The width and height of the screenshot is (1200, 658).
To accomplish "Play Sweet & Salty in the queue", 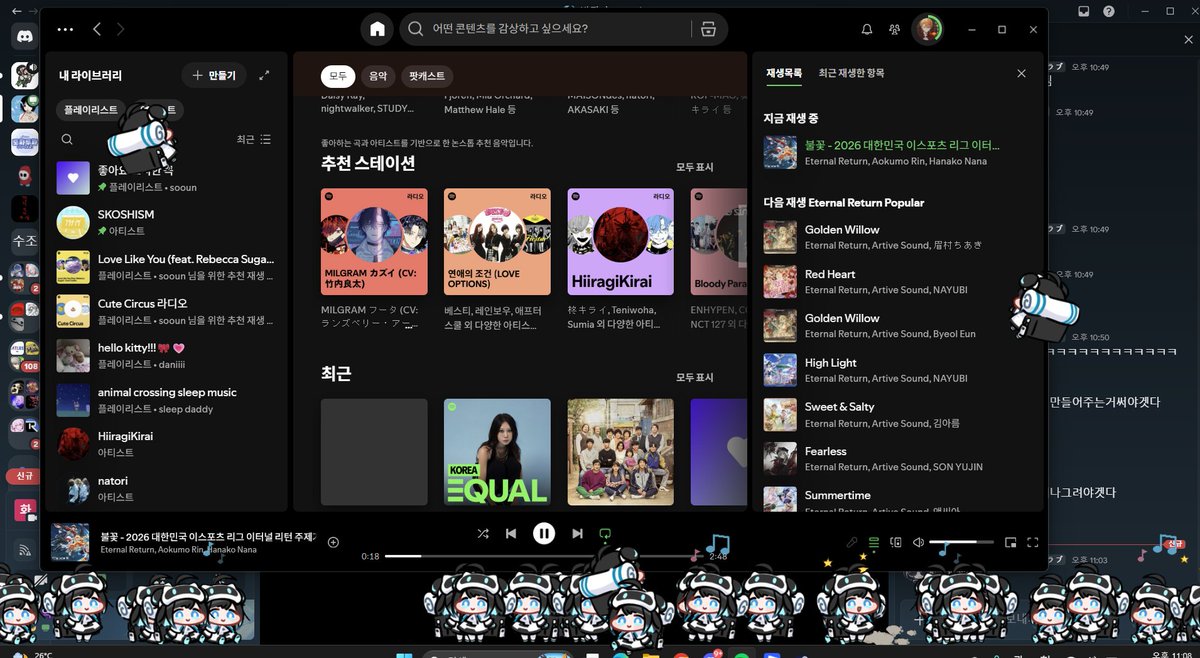I will (x=896, y=414).
